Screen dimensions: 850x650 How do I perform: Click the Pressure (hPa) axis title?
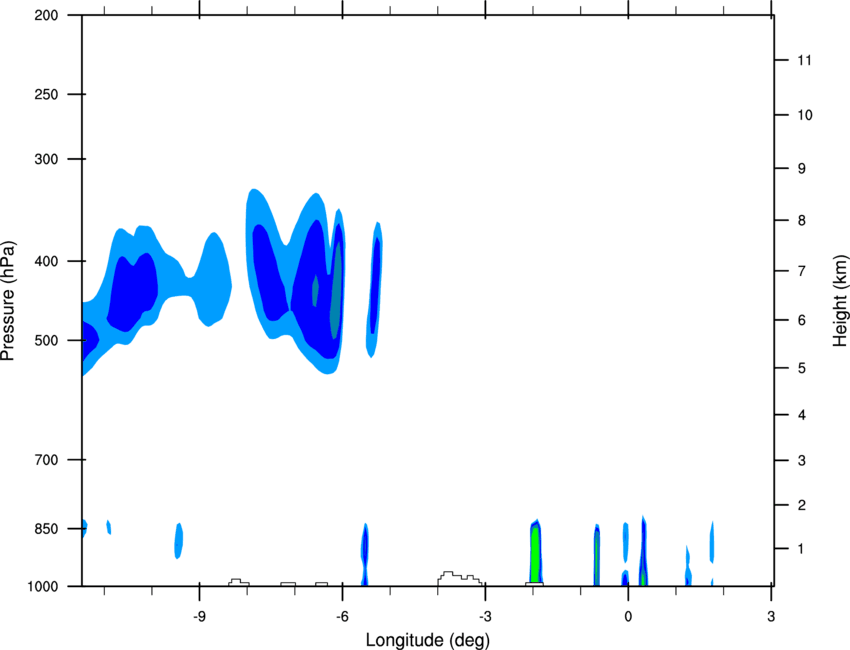(8, 301)
